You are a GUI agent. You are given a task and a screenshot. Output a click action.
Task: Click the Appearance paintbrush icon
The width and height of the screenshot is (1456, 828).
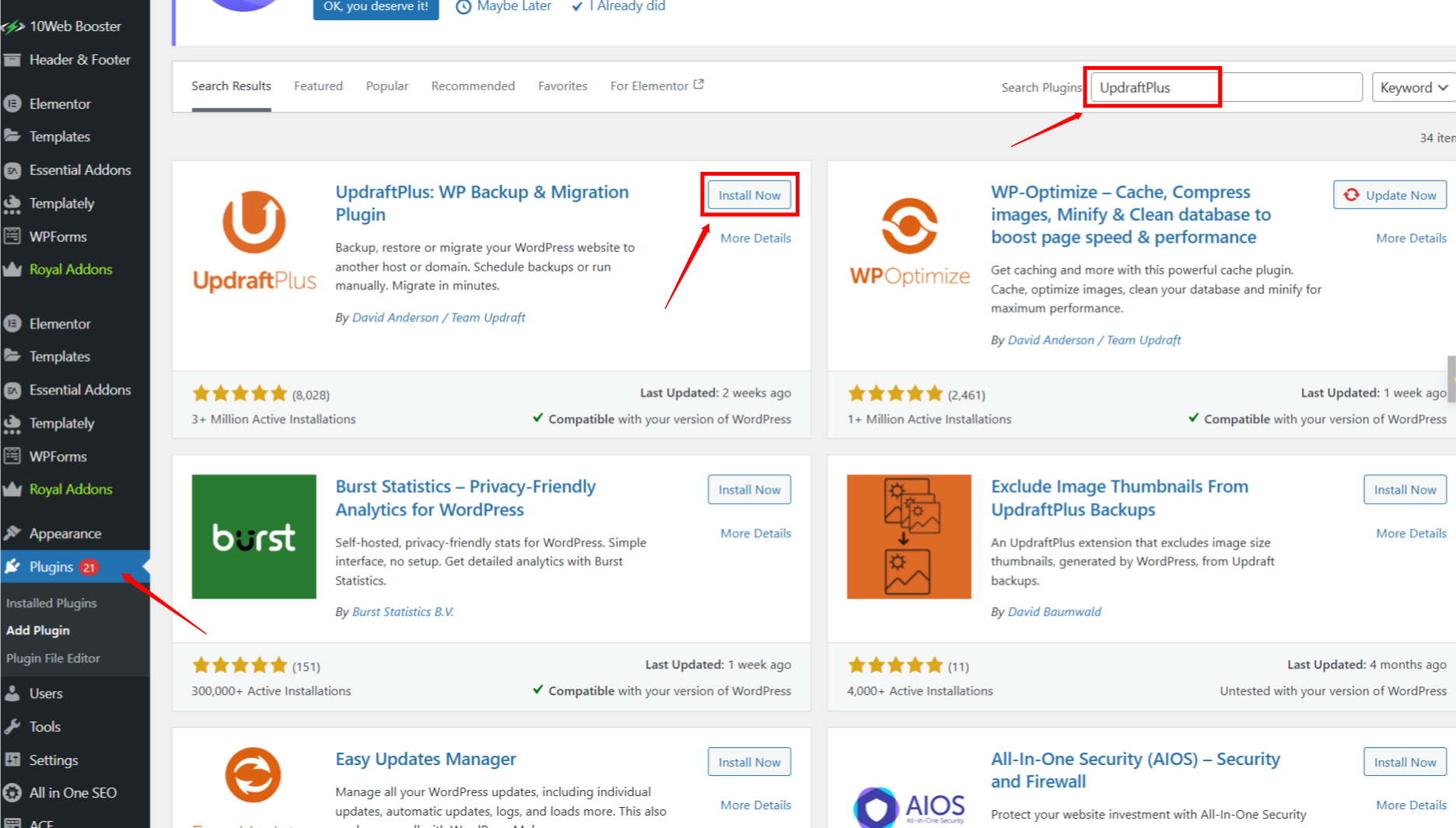coord(12,533)
